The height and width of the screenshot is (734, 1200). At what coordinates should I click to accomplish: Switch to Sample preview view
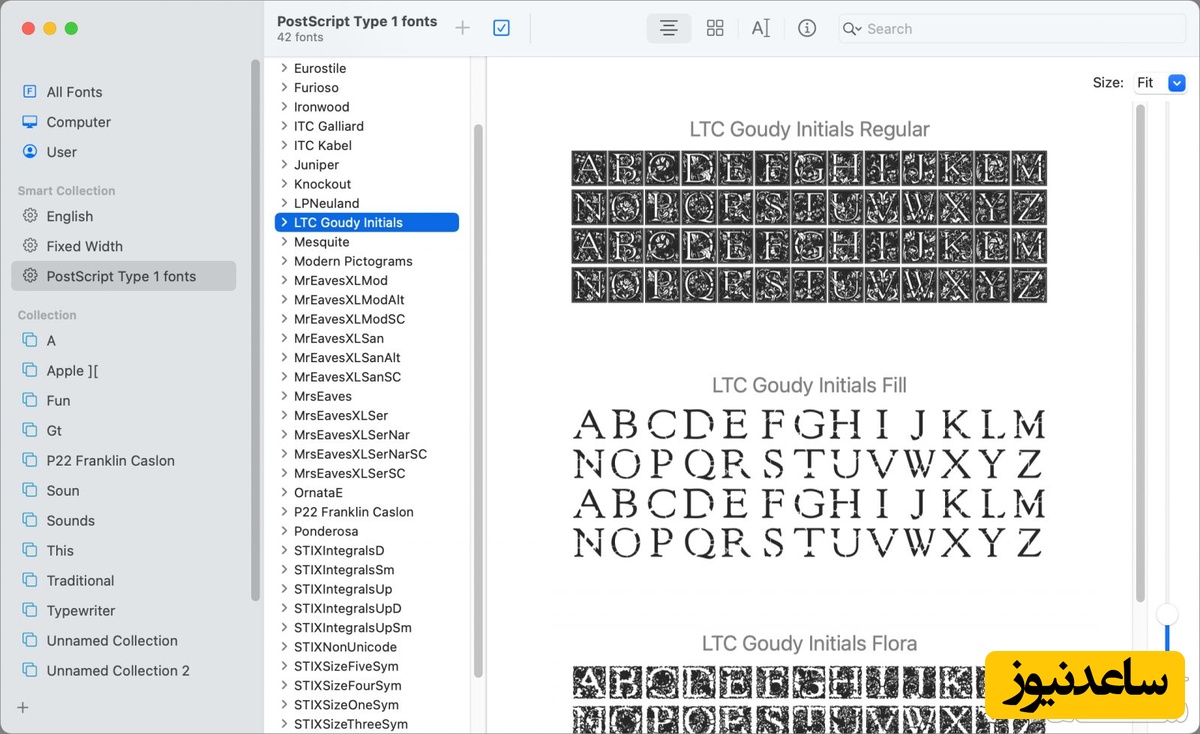tap(669, 29)
